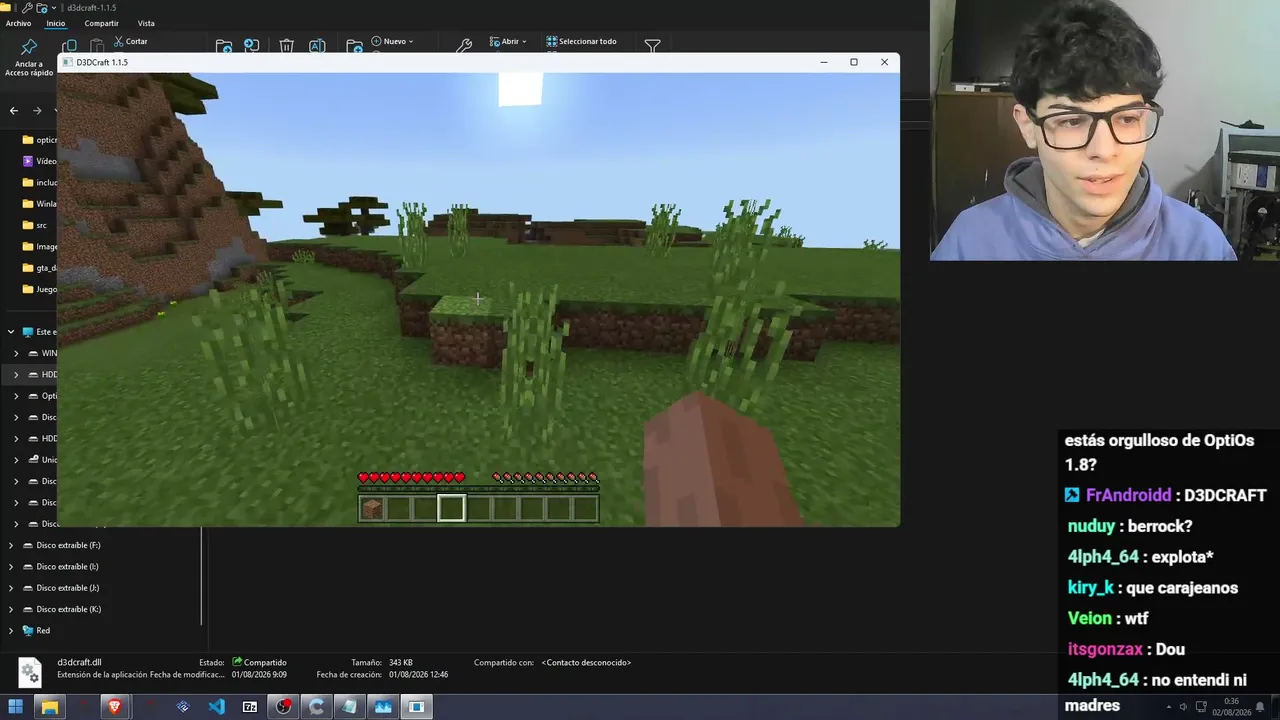Pin folder with Anclar al Acceso rápido icon
This screenshot has width=1280, height=720.
(28, 56)
